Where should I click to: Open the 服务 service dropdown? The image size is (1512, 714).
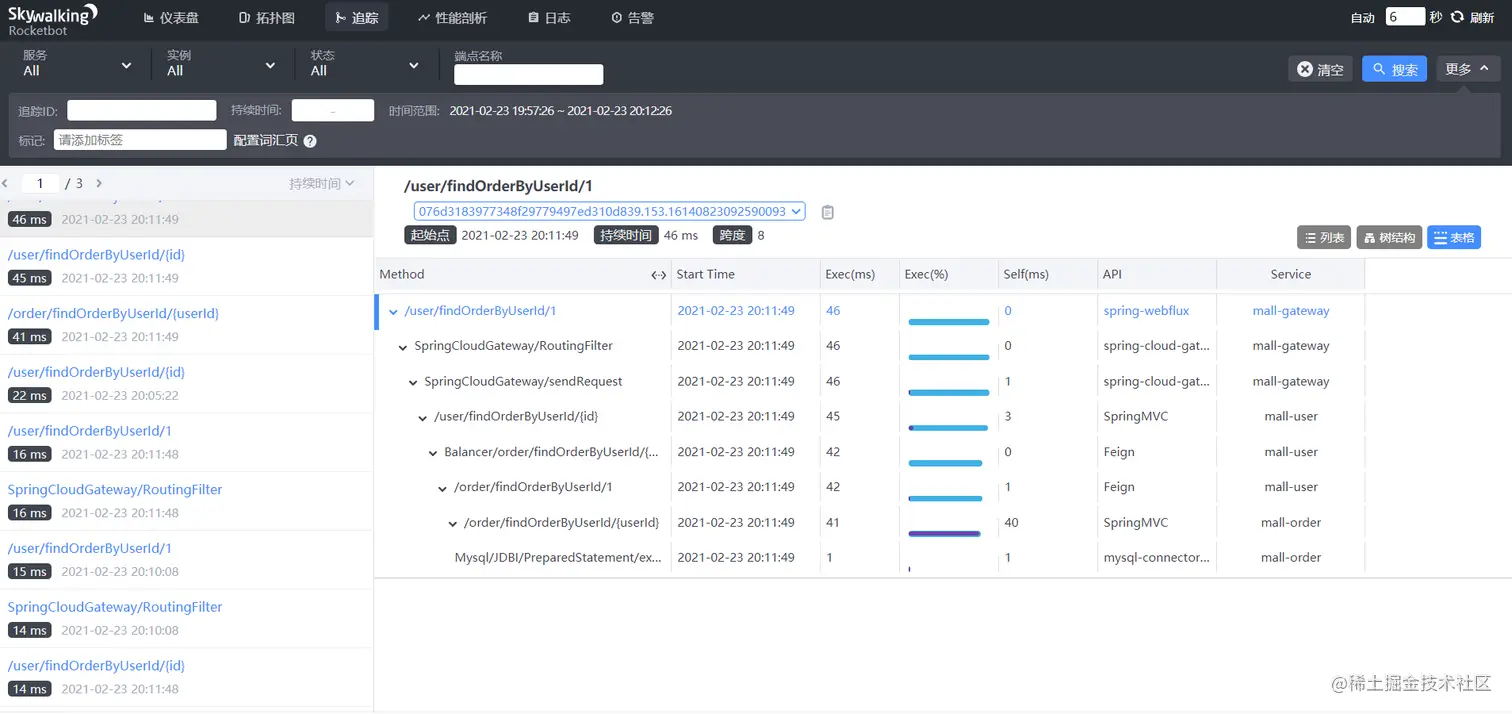77,64
